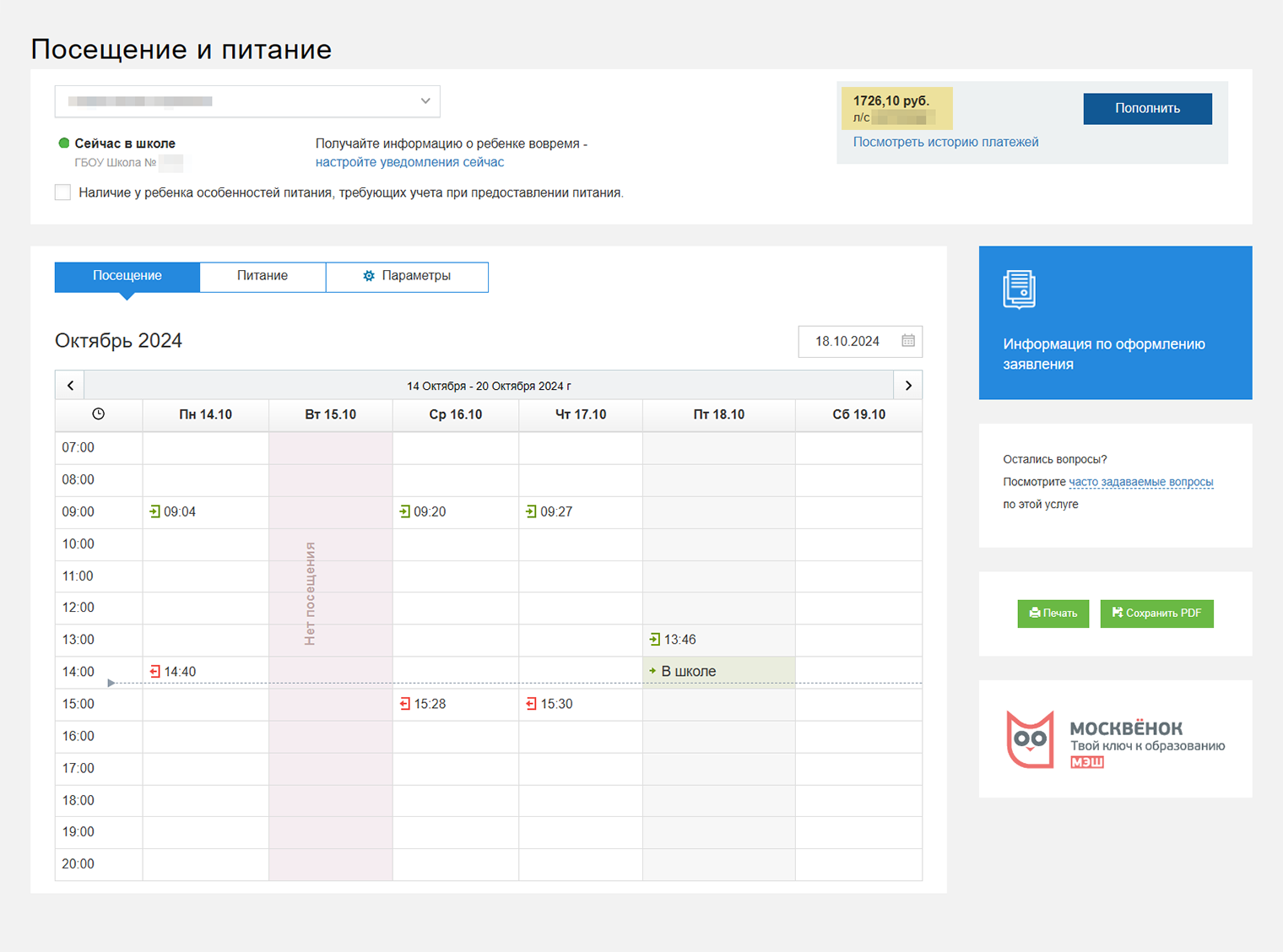
Task: Click the 13:46 entry icon on Friday
Action: click(x=655, y=640)
